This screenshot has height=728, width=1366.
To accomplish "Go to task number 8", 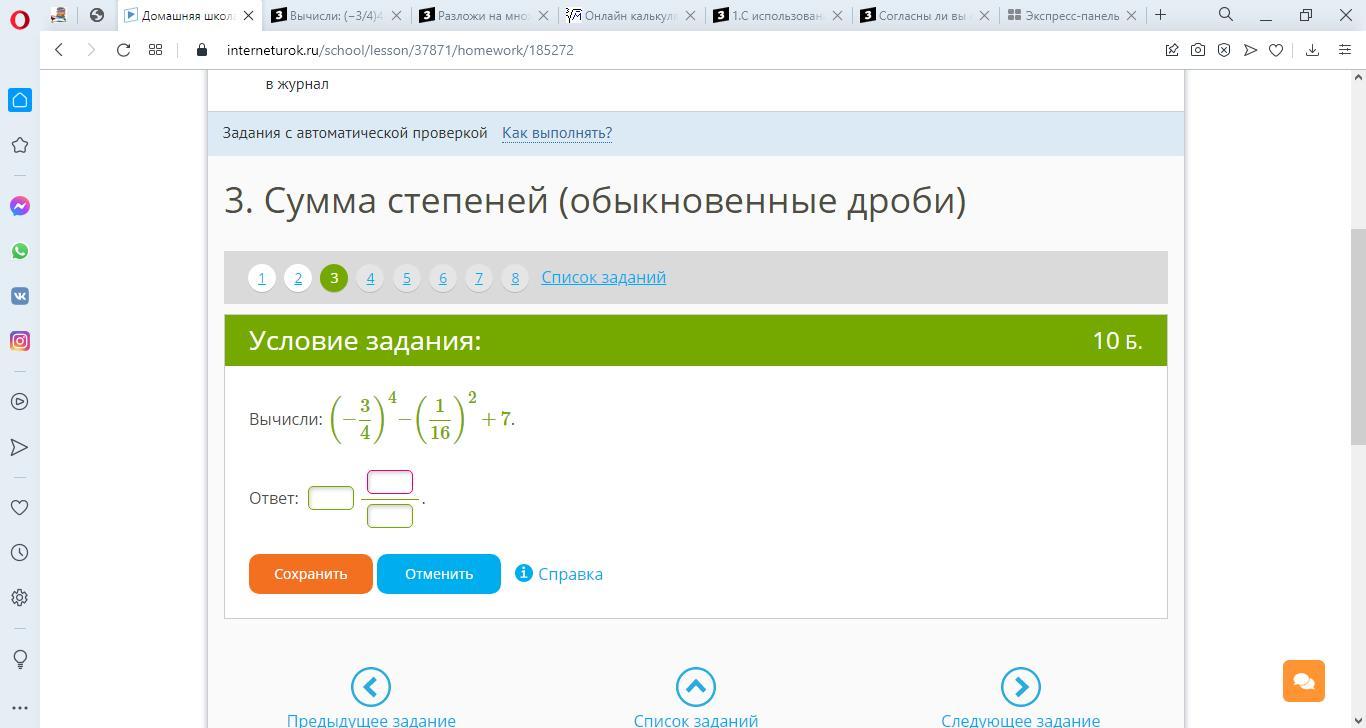I will coord(514,278).
